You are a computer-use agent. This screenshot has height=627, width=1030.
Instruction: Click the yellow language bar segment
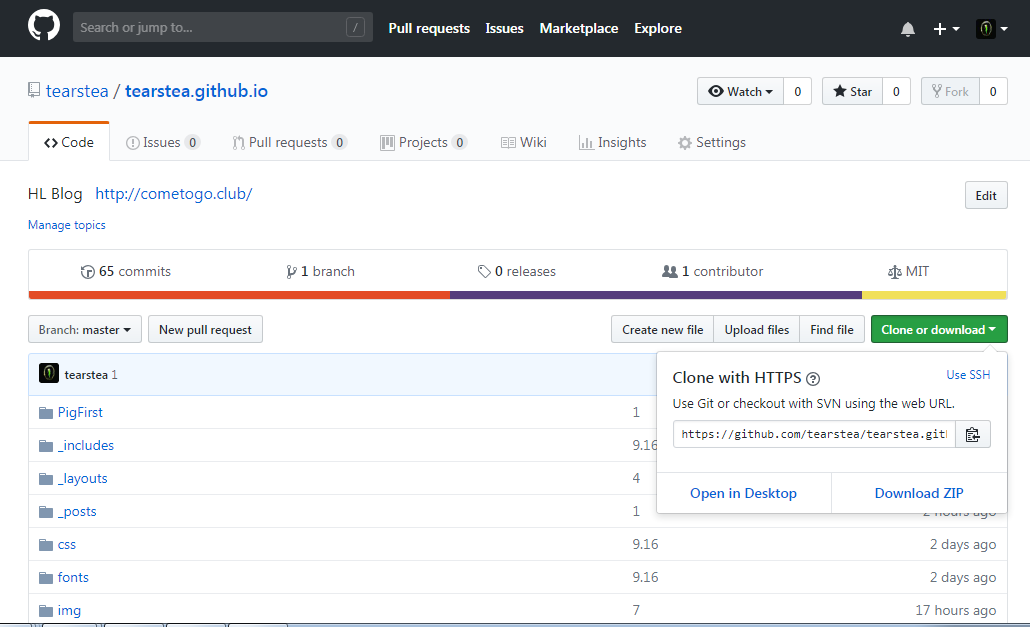point(934,295)
